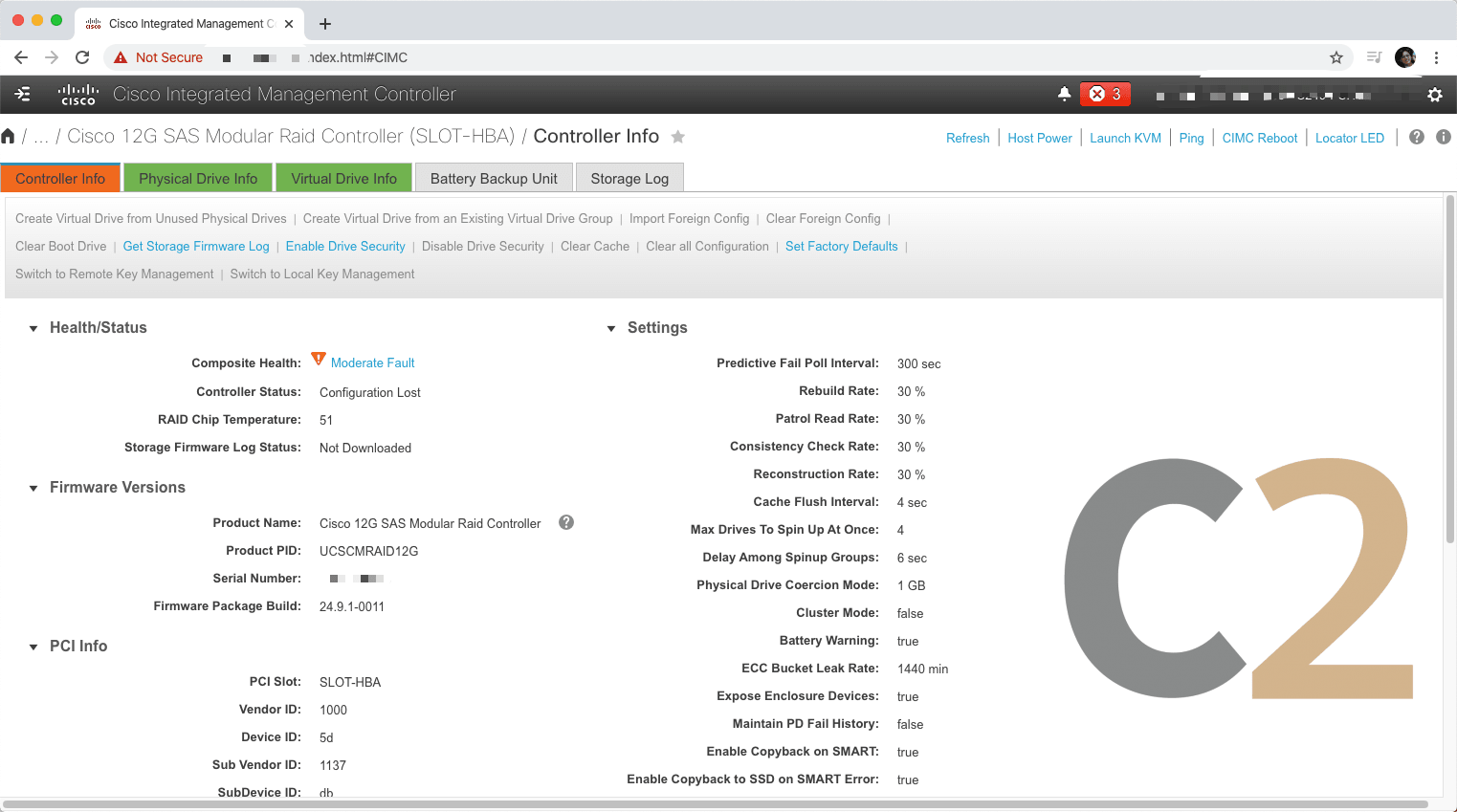This screenshot has width=1457, height=812.
Task: Click Clear Foreign Config
Action: point(823,218)
